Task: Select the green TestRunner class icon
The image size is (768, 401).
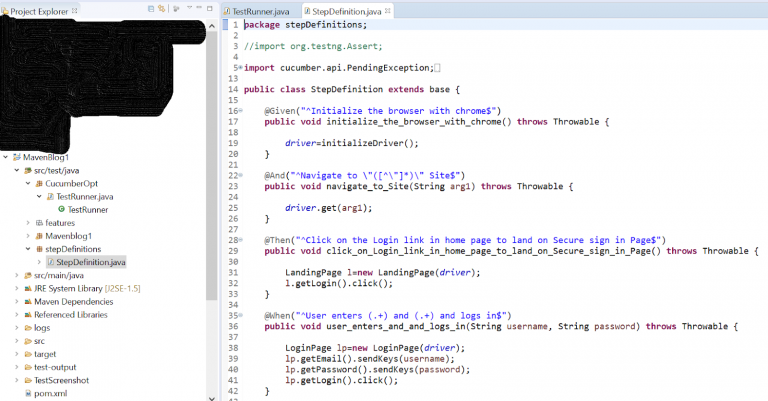Action: [62, 210]
